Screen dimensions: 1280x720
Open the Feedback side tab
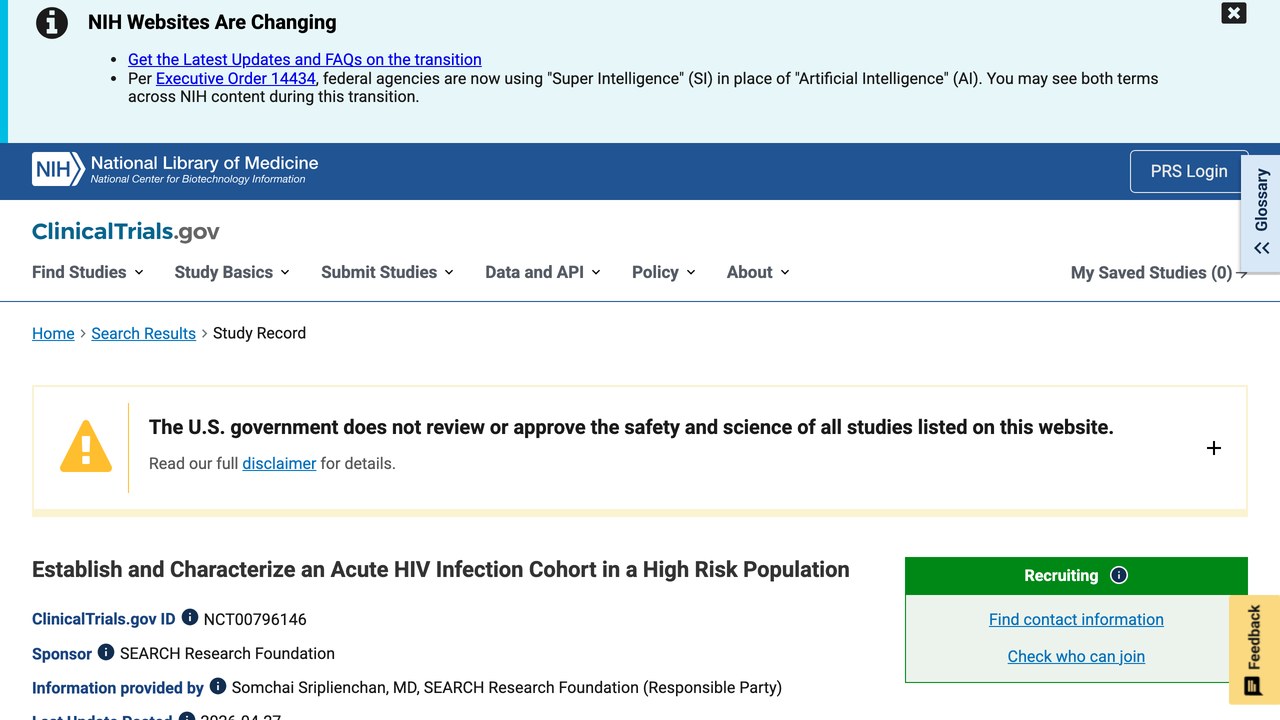tap(1254, 649)
